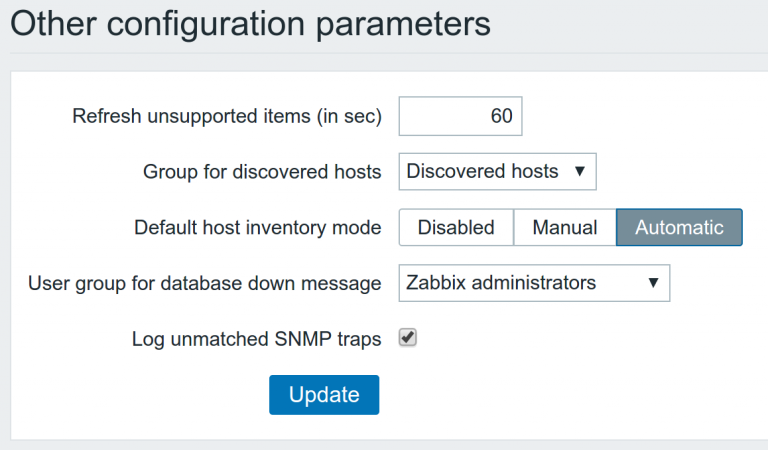Click the Refresh unsupported items input field
768x450 pixels.
pyautogui.click(x=460, y=116)
